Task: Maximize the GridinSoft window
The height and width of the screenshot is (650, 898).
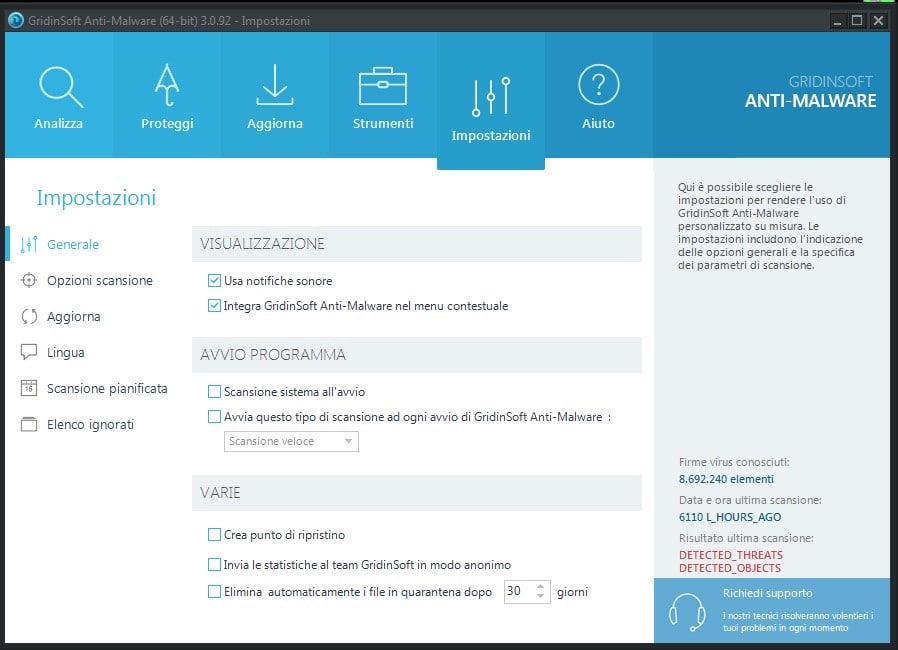Action: (857, 21)
